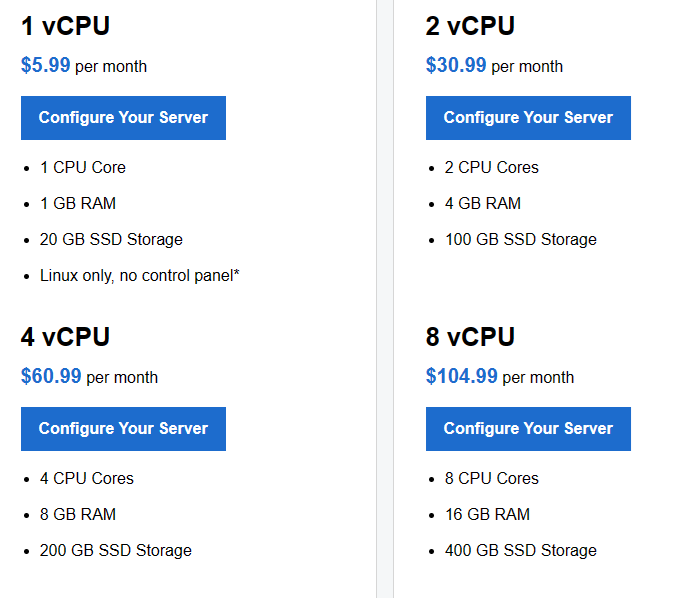681x598 pixels.
Task: Click Configure Your Server for 2 vCPU
Action: (x=528, y=118)
